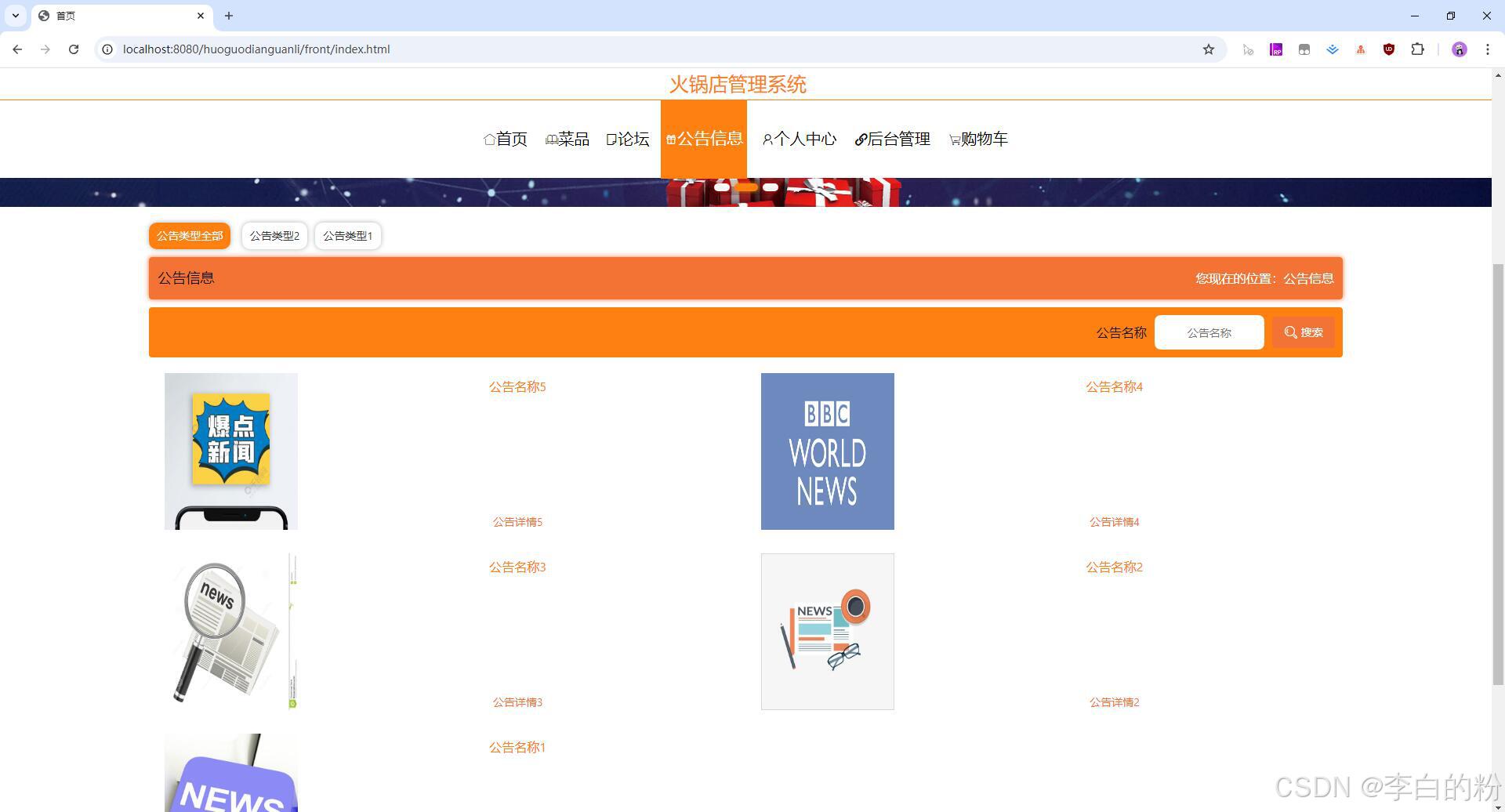The width and height of the screenshot is (1505, 812).
Task: Open announcement 公告名称3 title
Action: 517,567
